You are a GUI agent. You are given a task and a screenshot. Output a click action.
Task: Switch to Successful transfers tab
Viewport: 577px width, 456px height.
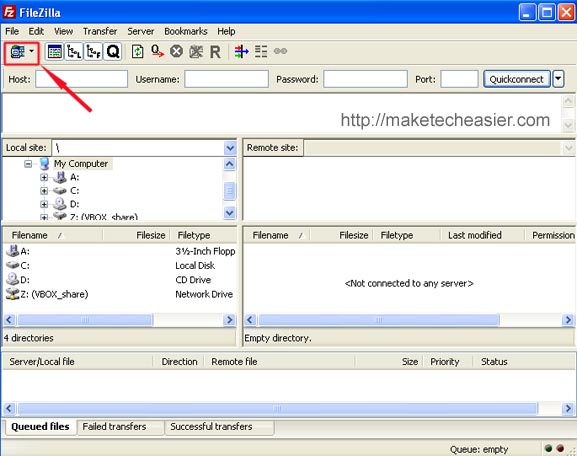(219, 427)
